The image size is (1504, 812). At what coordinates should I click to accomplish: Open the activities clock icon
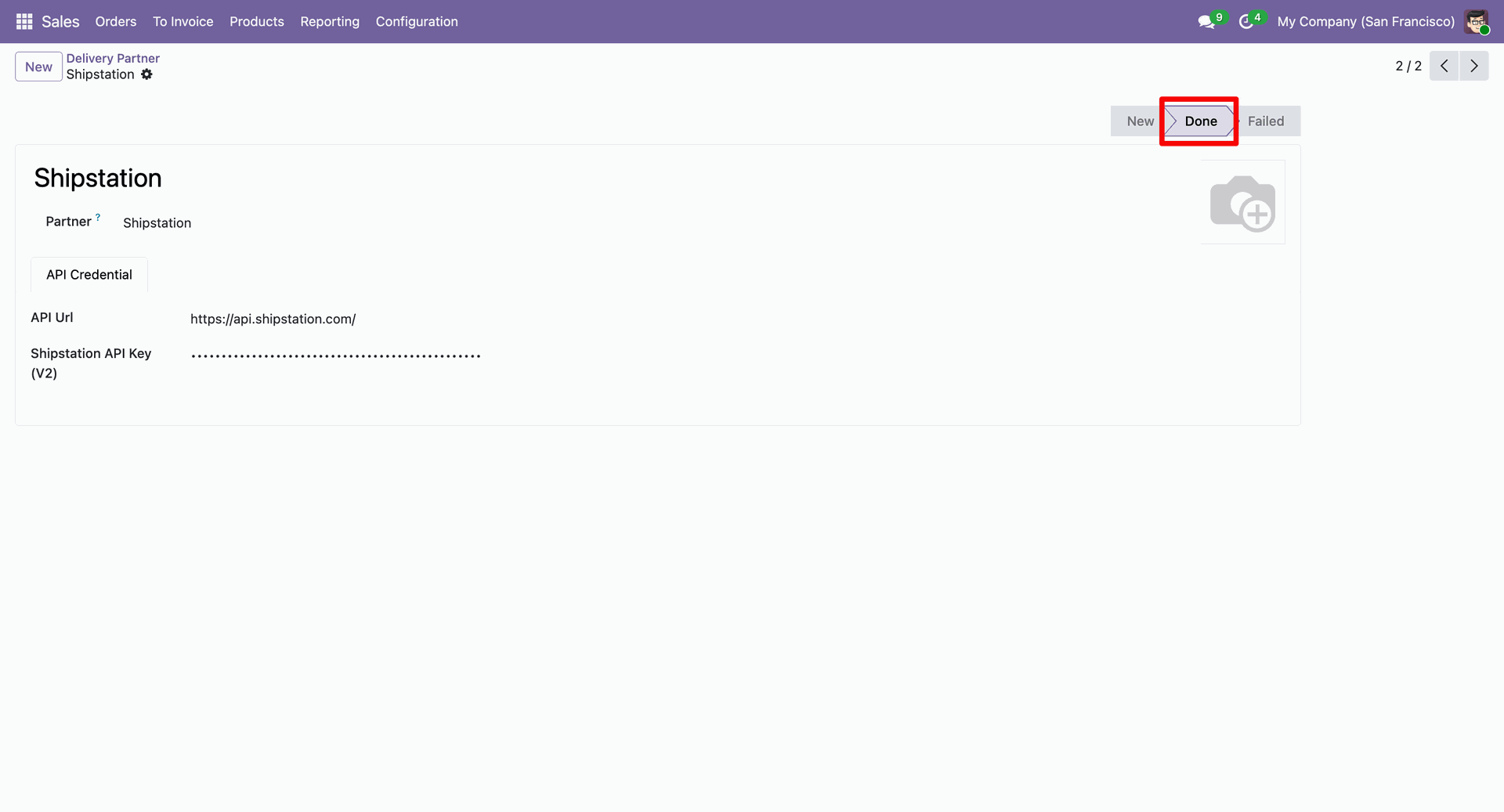(1245, 21)
